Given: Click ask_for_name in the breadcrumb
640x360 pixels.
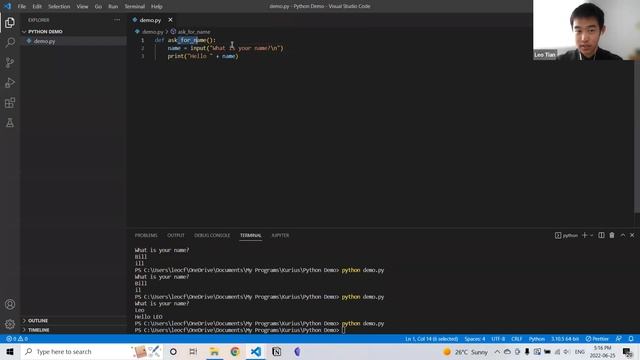Looking at the screenshot, I should [x=194, y=31].
